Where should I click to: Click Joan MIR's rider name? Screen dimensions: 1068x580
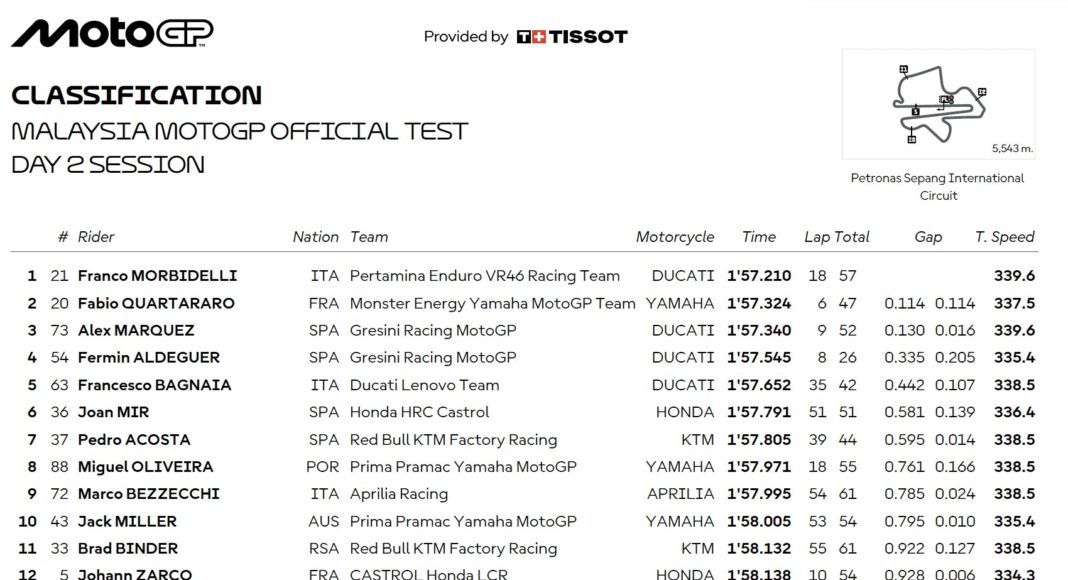[x=113, y=412]
